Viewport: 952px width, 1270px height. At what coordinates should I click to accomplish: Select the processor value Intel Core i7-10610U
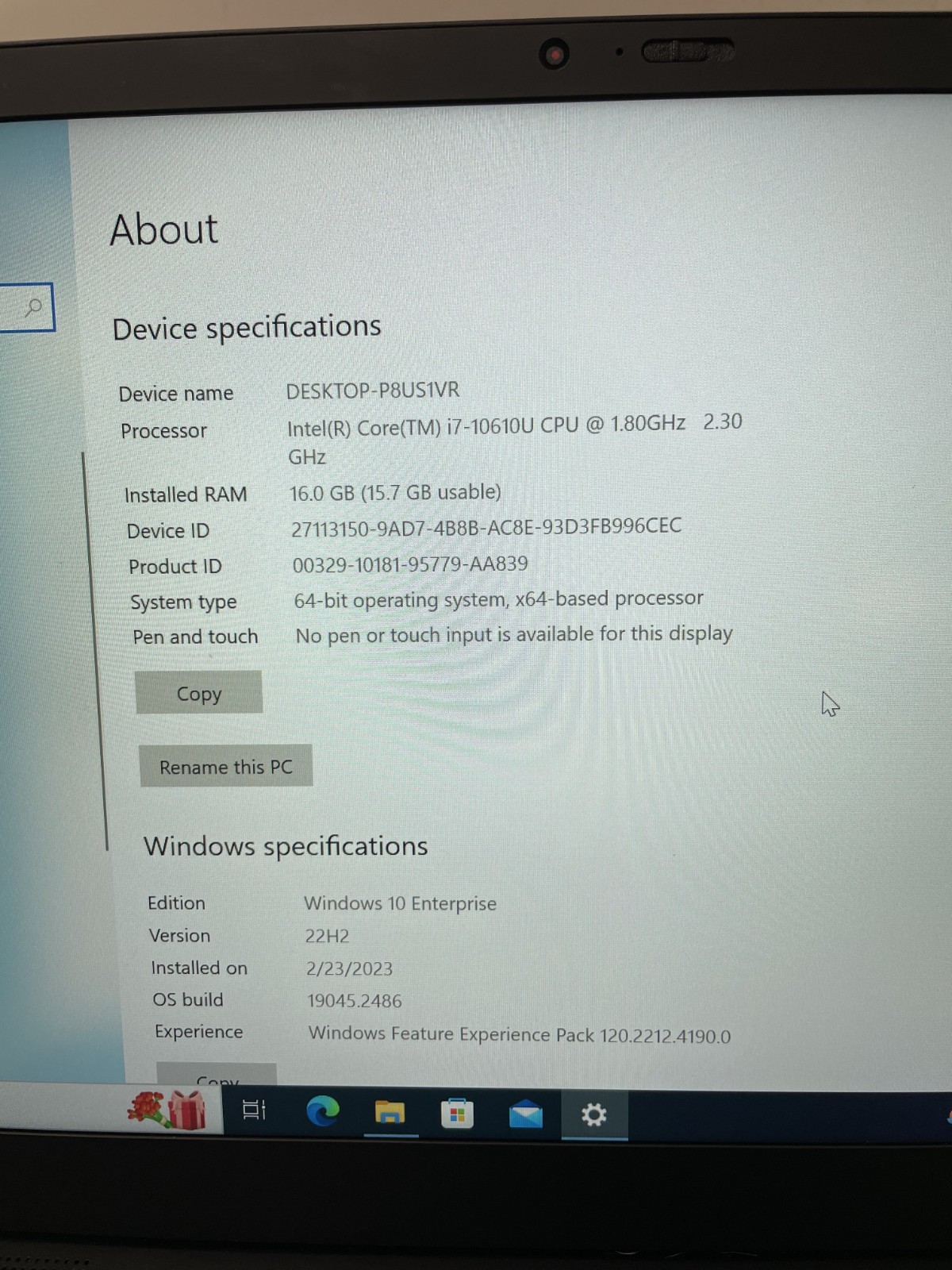click(x=514, y=438)
